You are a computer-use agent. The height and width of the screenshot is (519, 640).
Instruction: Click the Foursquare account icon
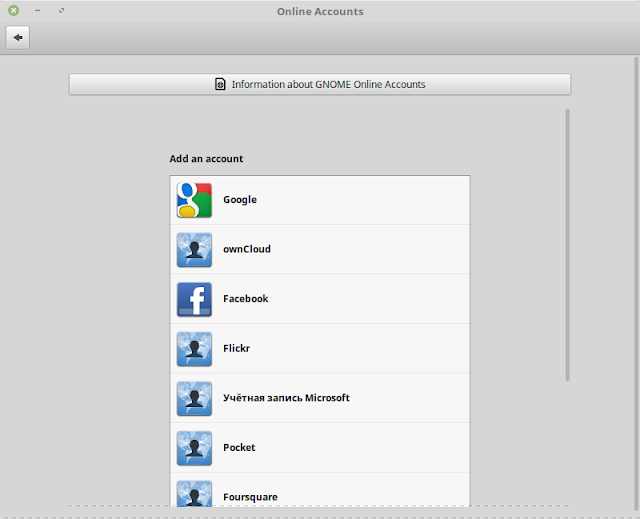(194, 493)
